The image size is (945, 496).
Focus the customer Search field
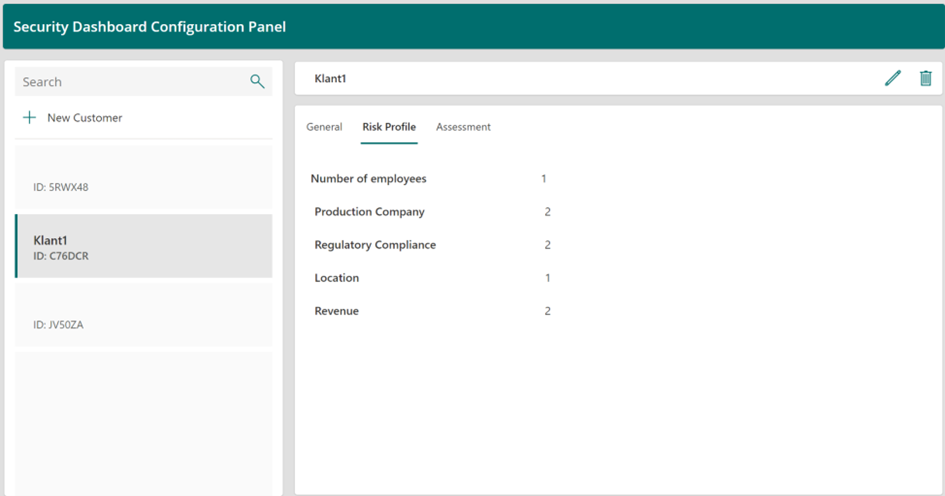click(x=130, y=82)
